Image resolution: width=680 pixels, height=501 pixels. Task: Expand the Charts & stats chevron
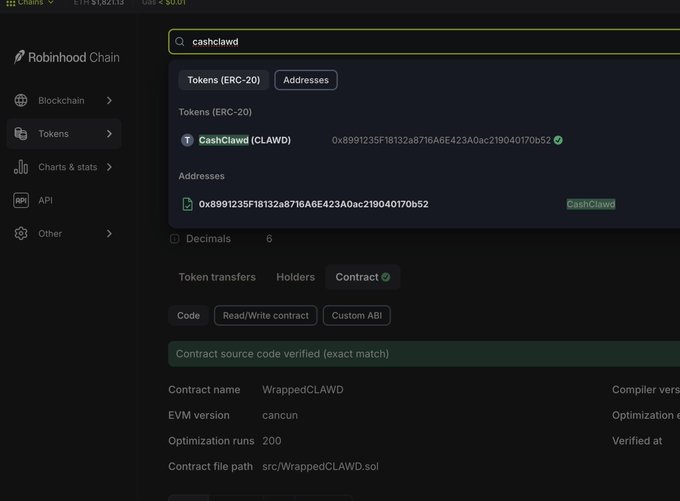(x=109, y=167)
